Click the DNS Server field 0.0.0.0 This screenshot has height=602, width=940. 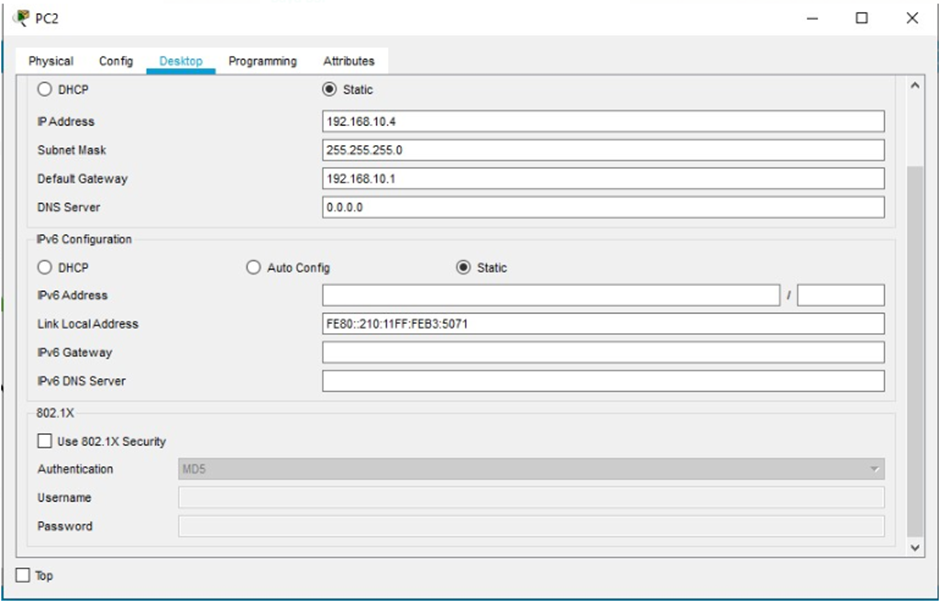[603, 207]
